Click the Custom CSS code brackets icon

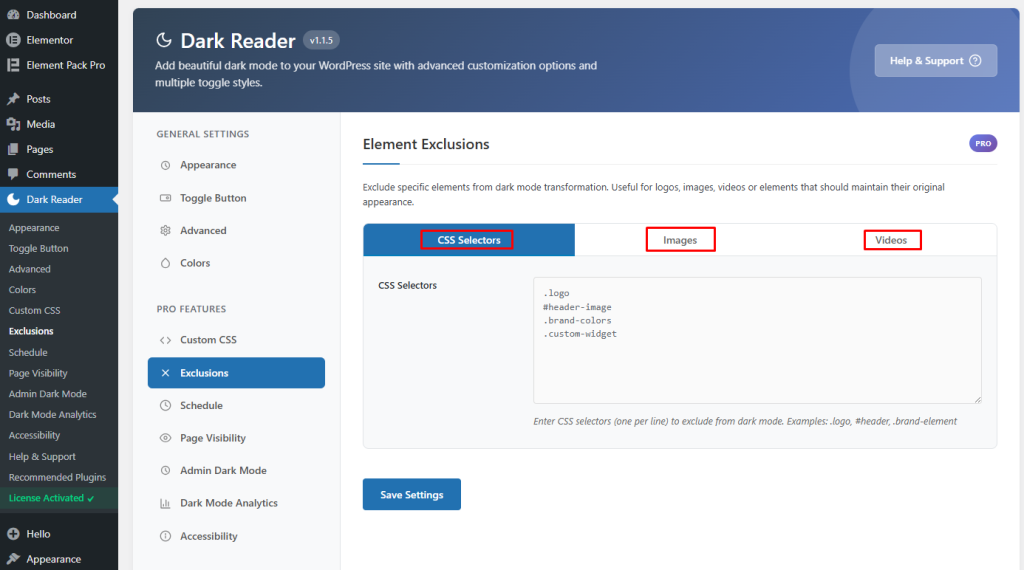pyautogui.click(x=165, y=340)
